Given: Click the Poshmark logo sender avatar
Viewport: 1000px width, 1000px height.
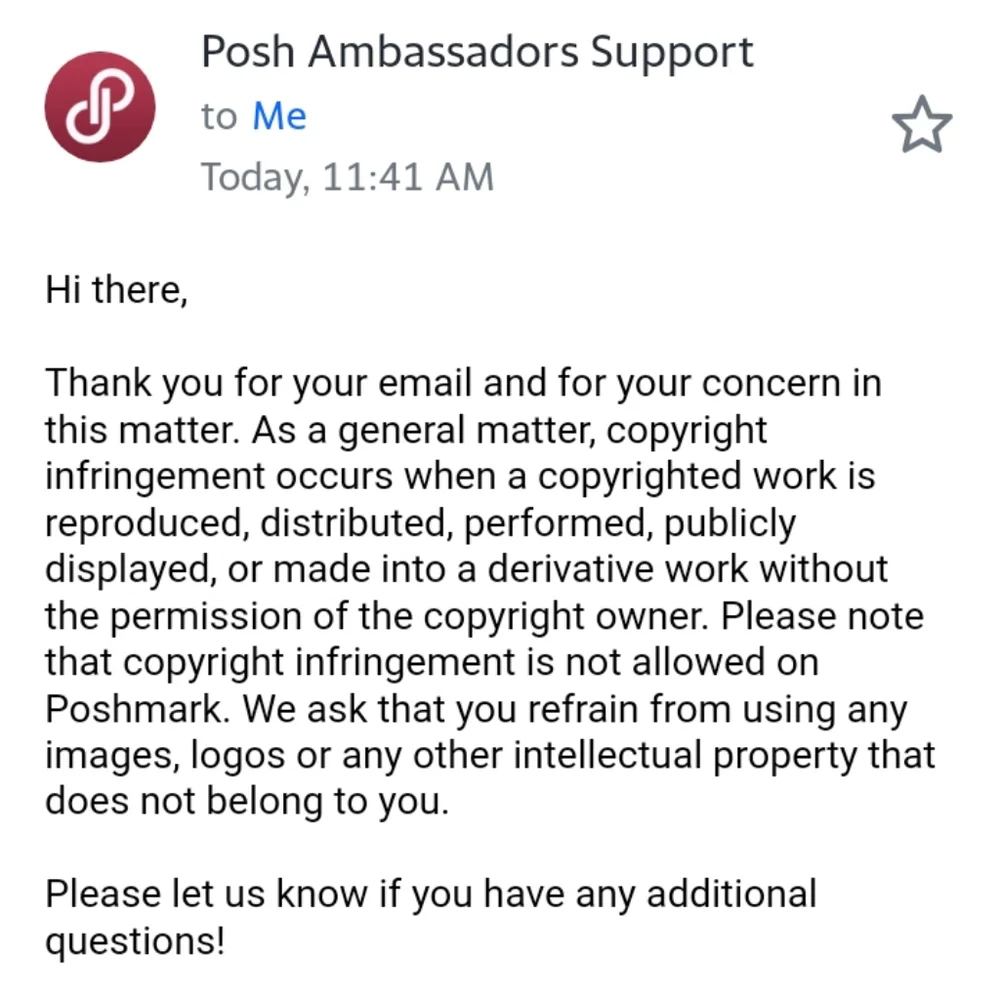Looking at the screenshot, I should tap(100, 106).
